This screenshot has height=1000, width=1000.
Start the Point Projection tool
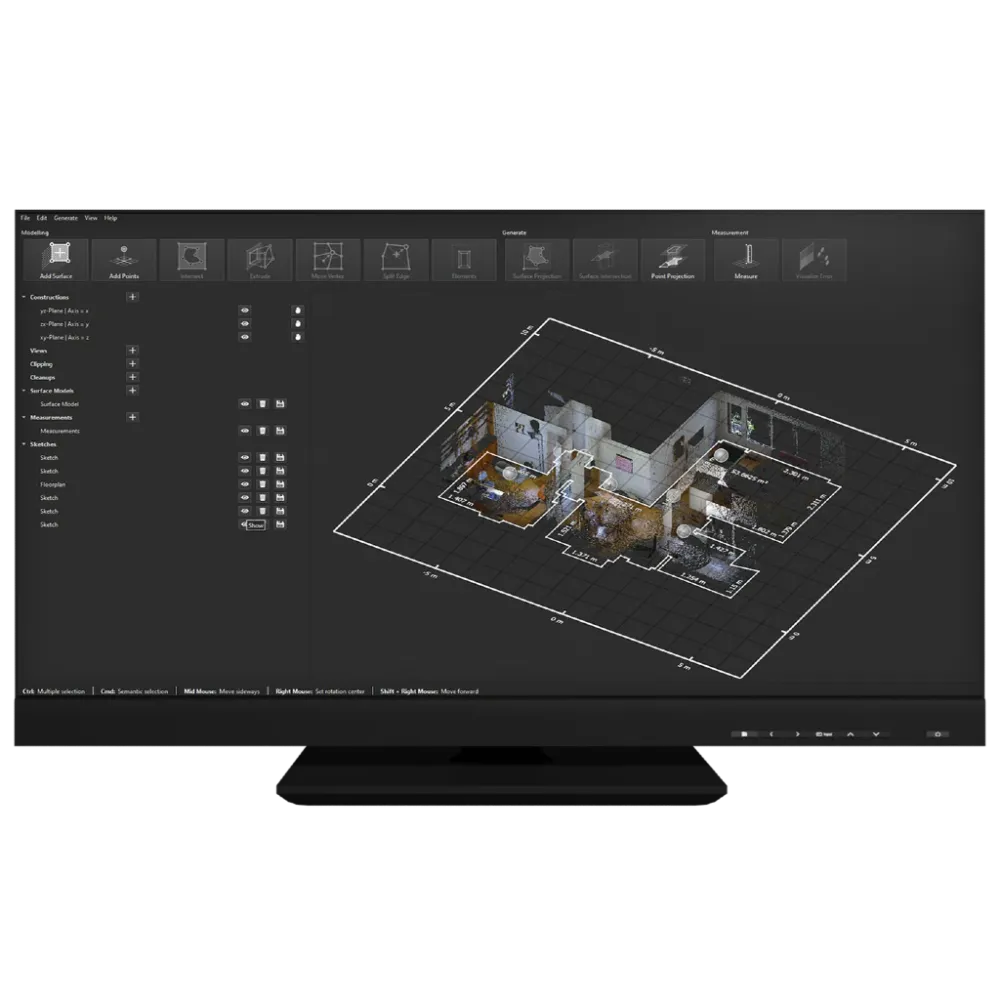coord(673,260)
